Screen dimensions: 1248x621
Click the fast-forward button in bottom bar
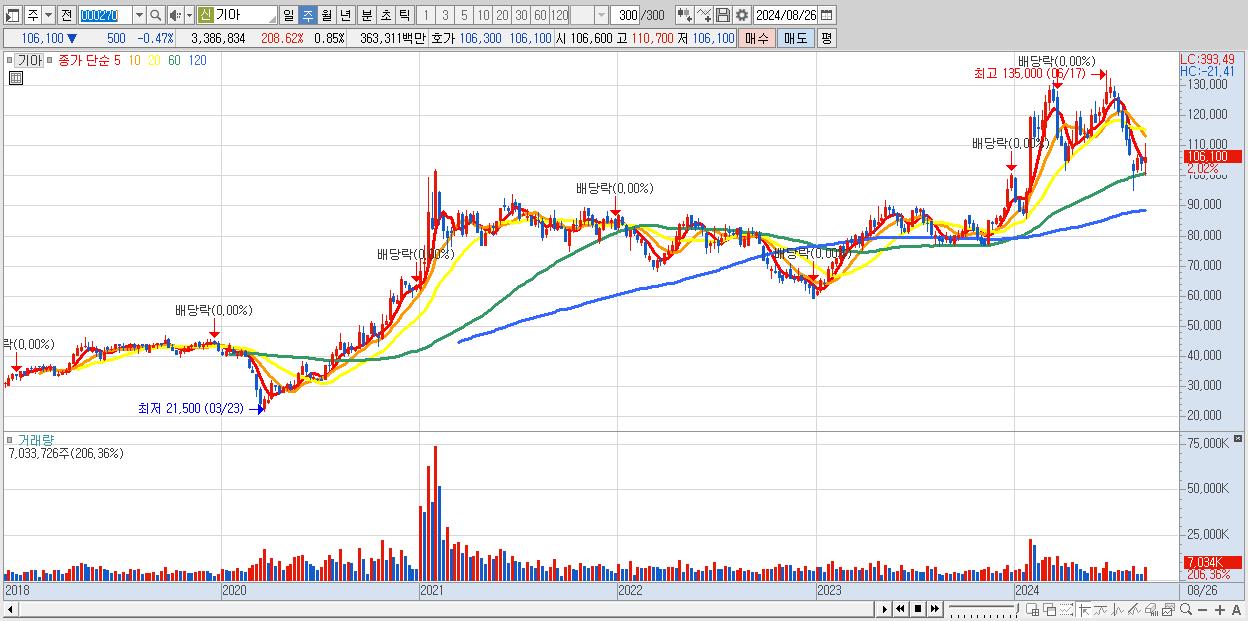(934, 609)
